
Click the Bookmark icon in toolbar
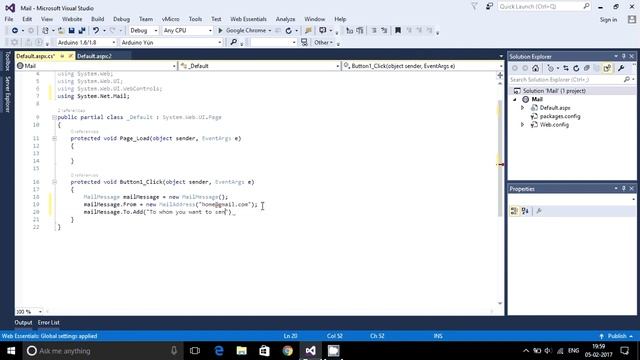tap(398, 31)
